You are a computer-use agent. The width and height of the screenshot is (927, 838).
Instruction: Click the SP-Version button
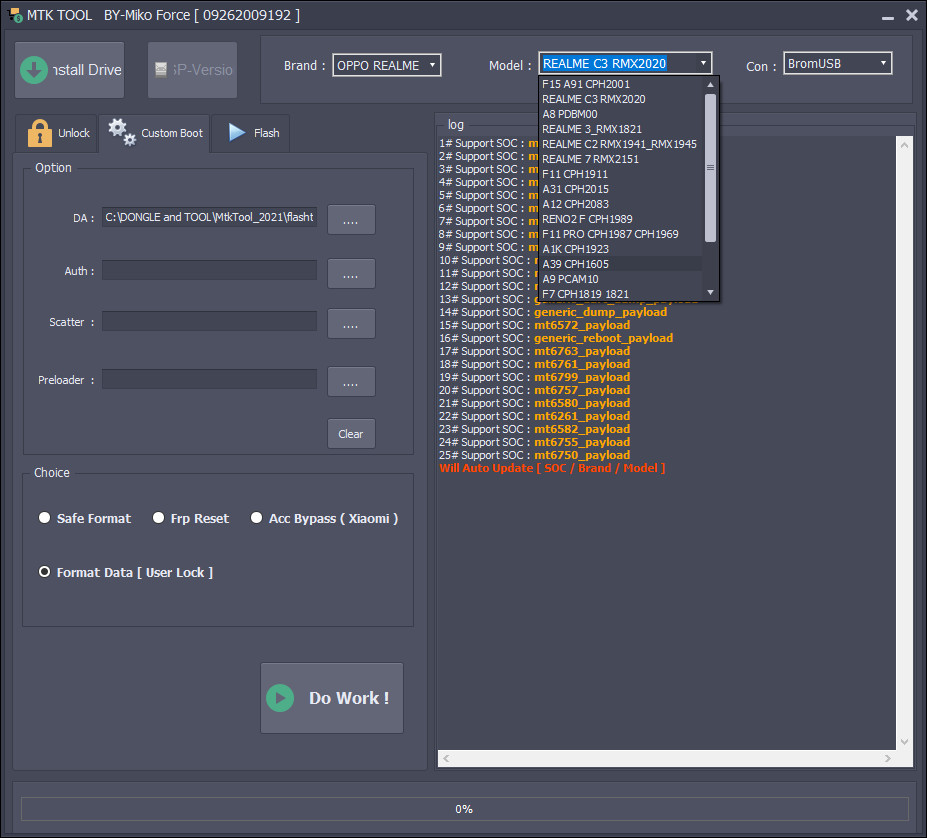pos(192,70)
